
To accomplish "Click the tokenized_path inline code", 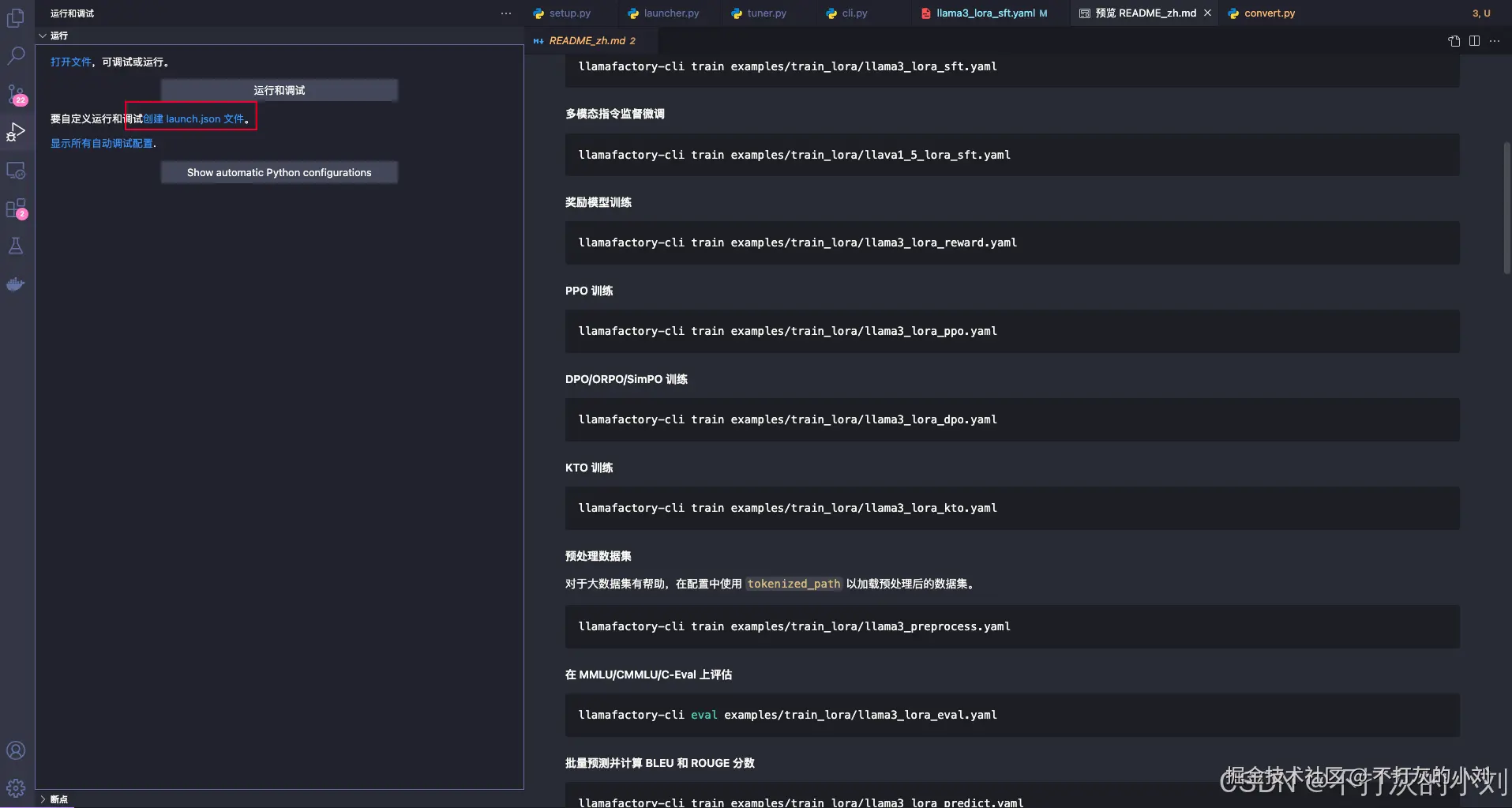I will click(794, 584).
